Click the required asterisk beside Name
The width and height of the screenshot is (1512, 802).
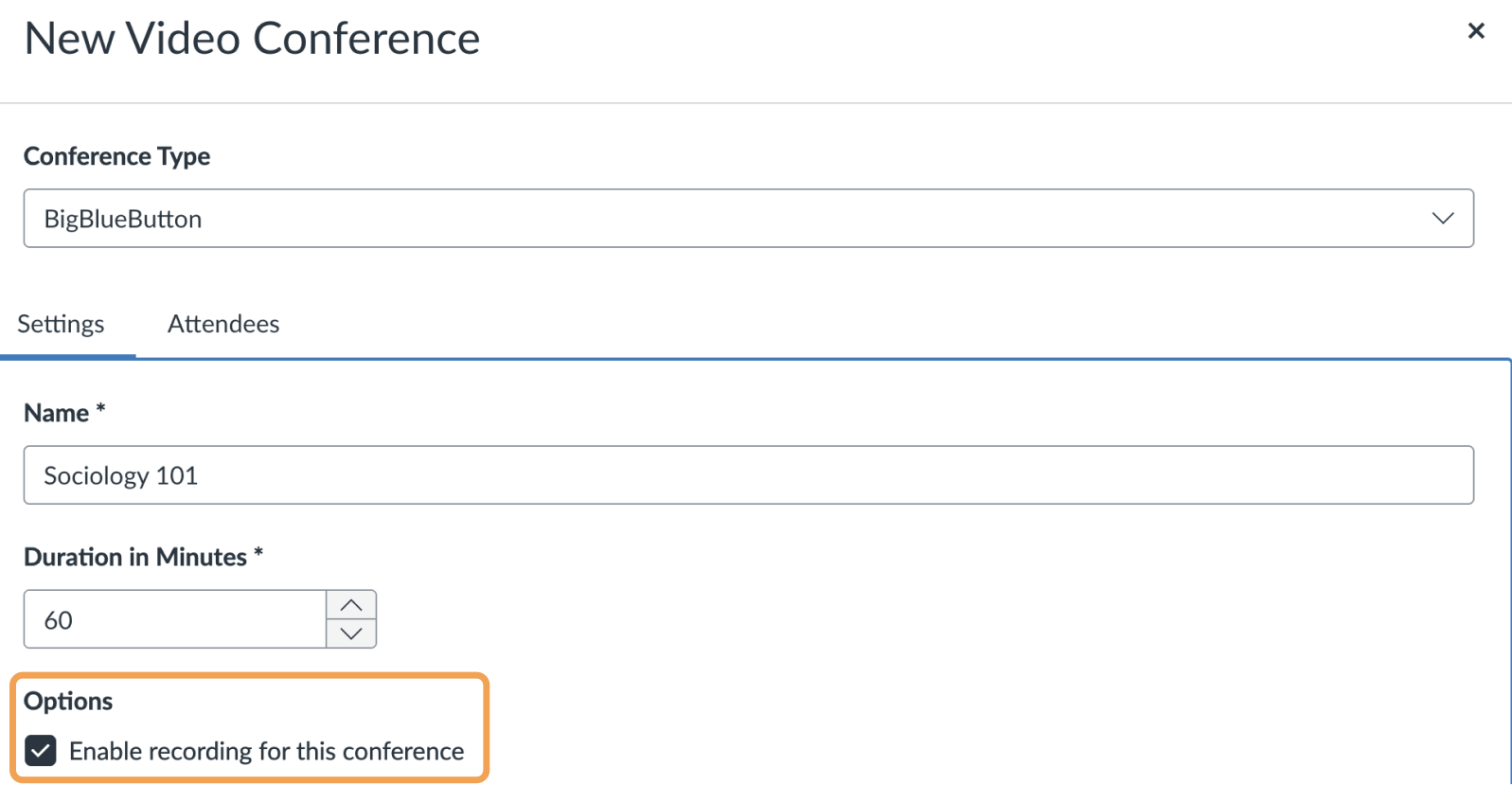pyautogui.click(x=100, y=410)
